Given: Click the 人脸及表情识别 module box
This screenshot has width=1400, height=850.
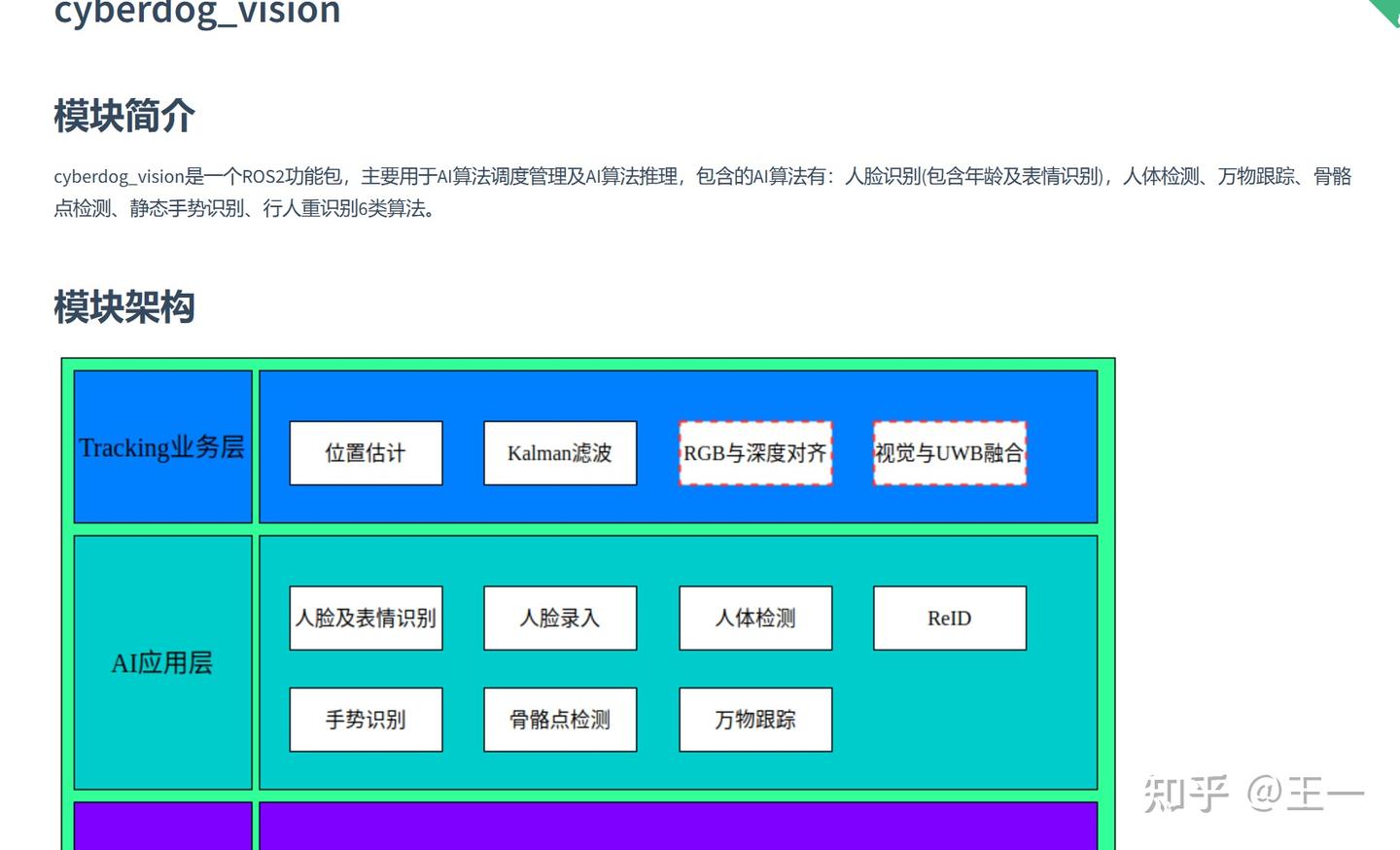Looking at the screenshot, I should (366, 618).
